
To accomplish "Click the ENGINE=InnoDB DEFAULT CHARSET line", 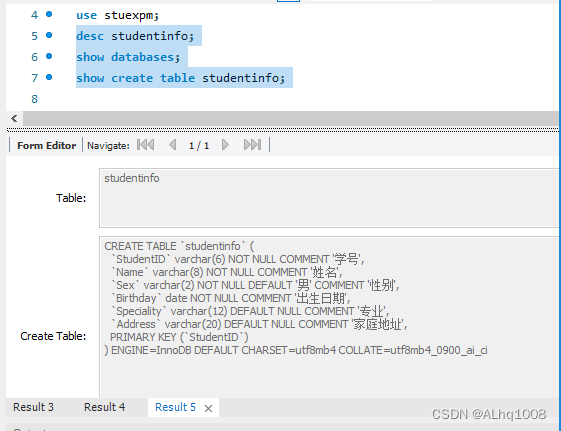I will (296, 350).
